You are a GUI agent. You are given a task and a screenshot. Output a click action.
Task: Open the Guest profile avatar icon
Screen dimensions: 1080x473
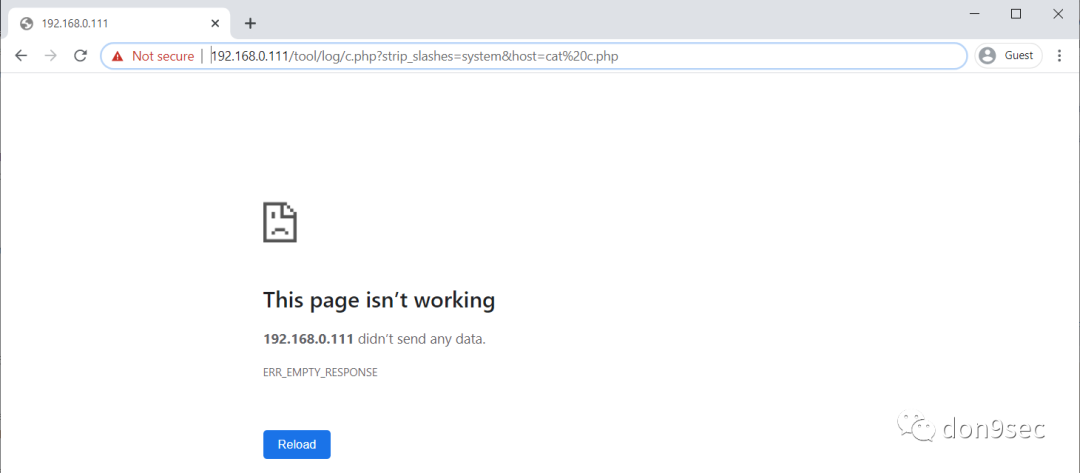pos(988,56)
